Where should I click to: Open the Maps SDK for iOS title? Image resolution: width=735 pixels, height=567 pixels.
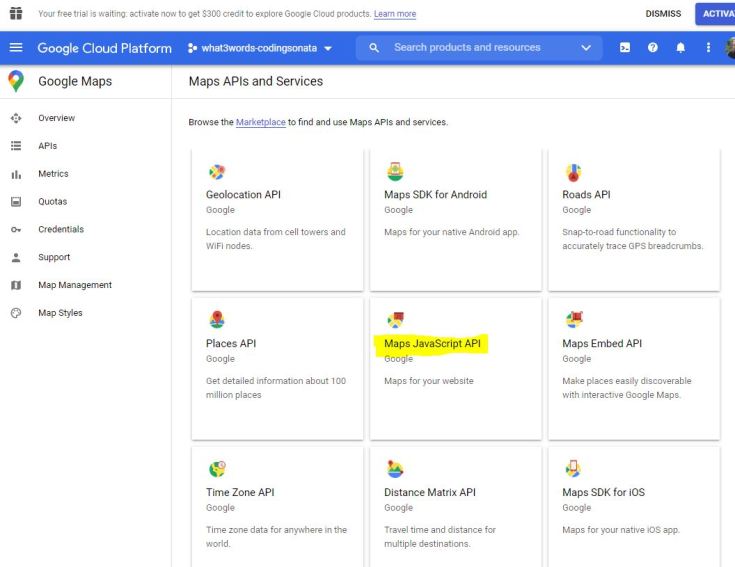[603, 492]
